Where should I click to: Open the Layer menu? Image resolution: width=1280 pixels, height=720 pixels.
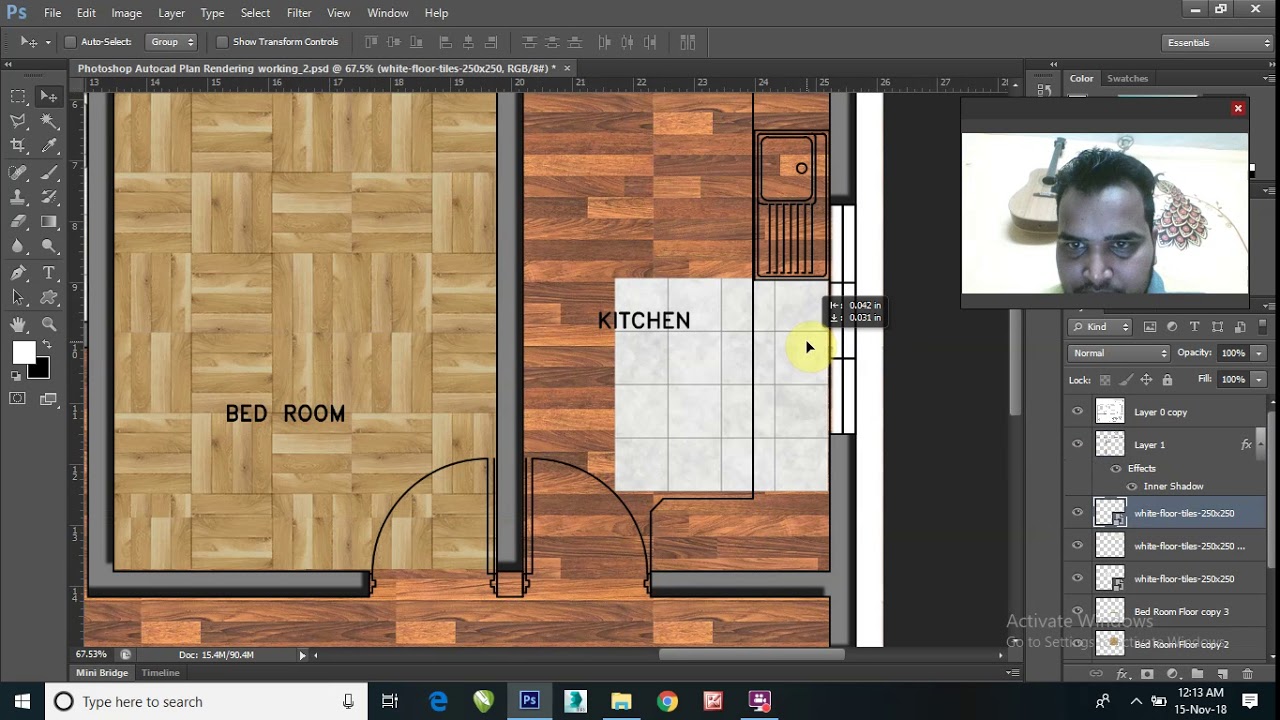[x=171, y=13]
